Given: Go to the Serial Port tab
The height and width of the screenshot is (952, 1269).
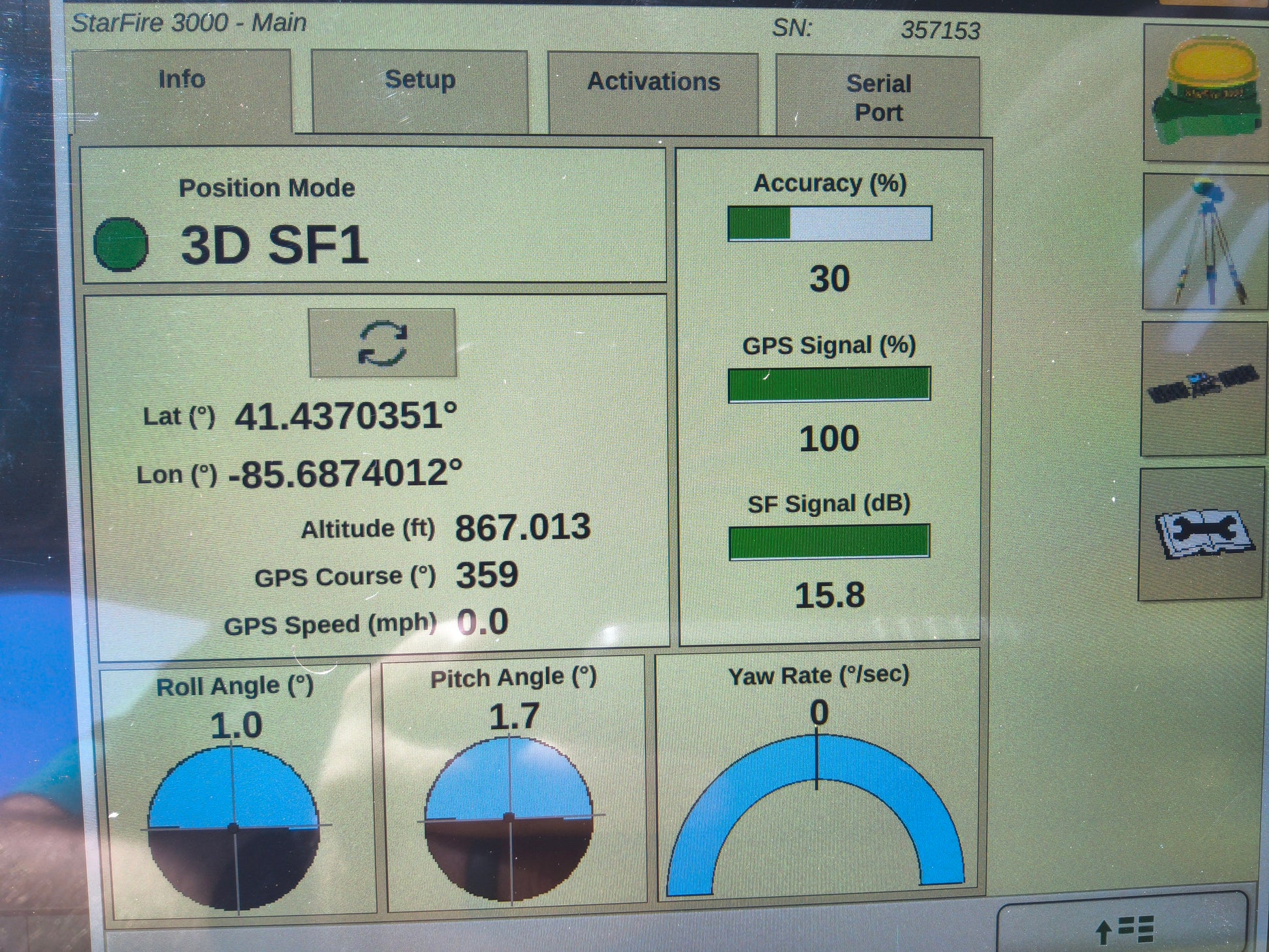Looking at the screenshot, I should (878, 98).
